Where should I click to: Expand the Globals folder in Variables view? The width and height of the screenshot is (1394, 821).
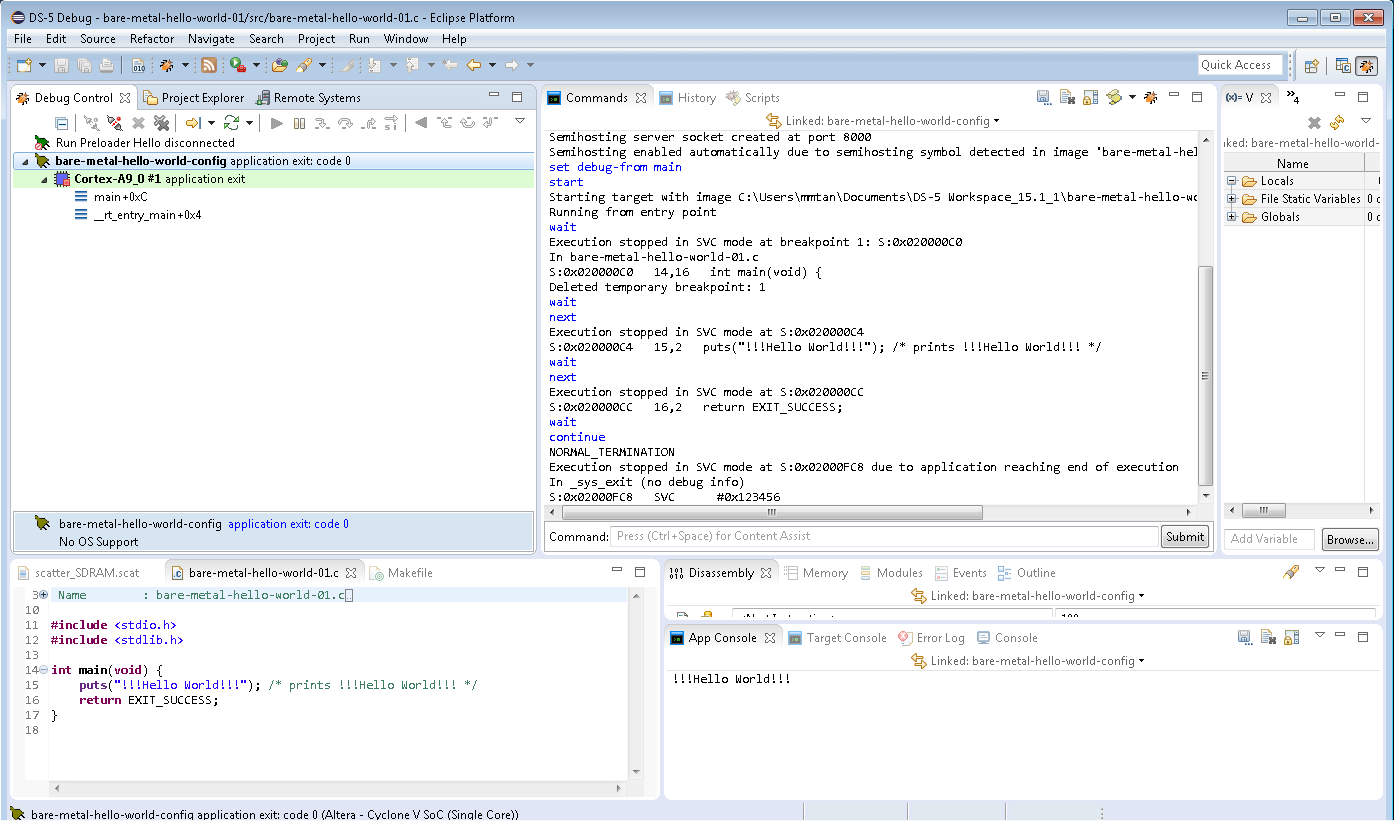click(x=1233, y=217)
